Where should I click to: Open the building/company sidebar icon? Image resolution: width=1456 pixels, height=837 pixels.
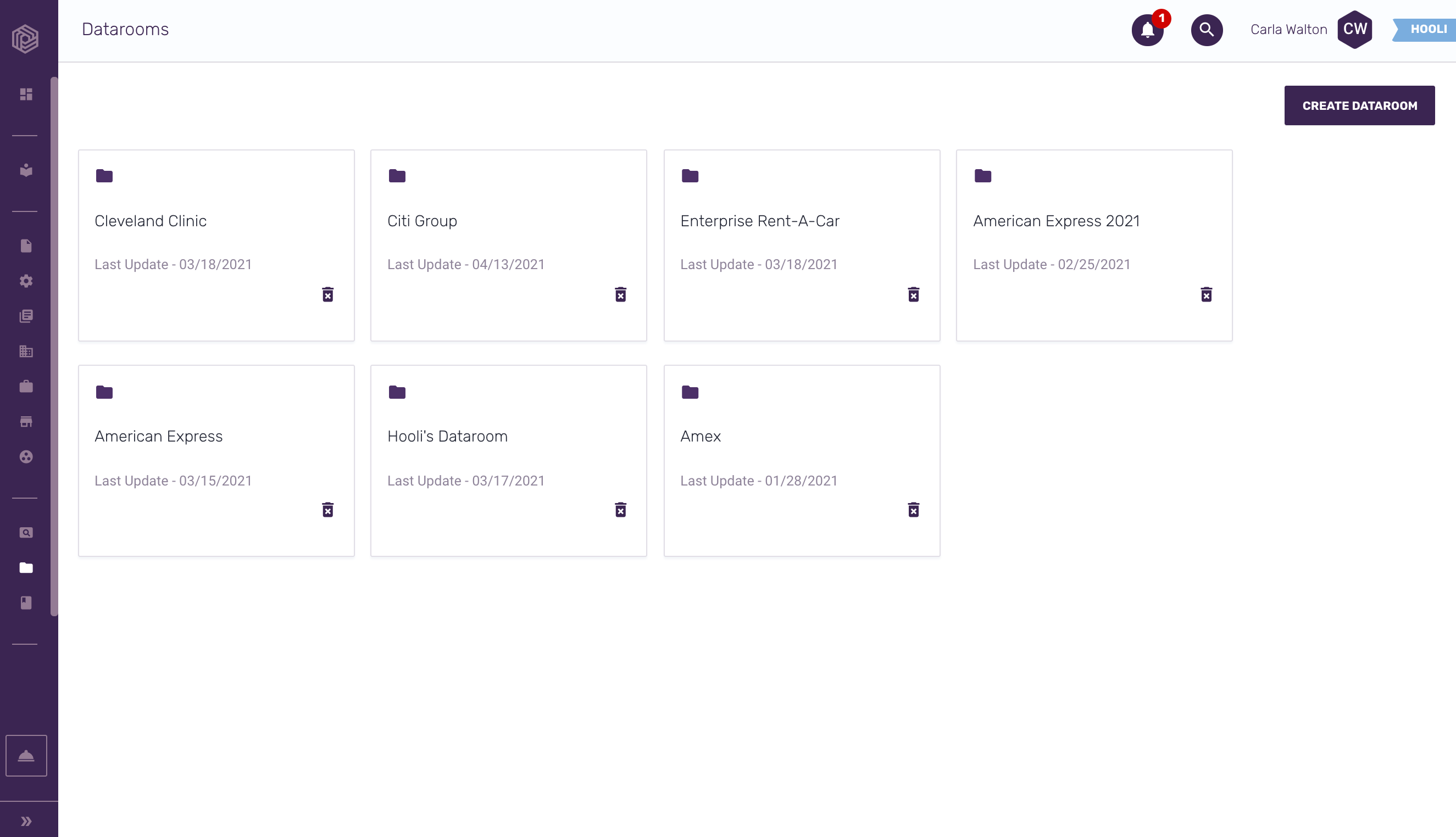point(26,351)
